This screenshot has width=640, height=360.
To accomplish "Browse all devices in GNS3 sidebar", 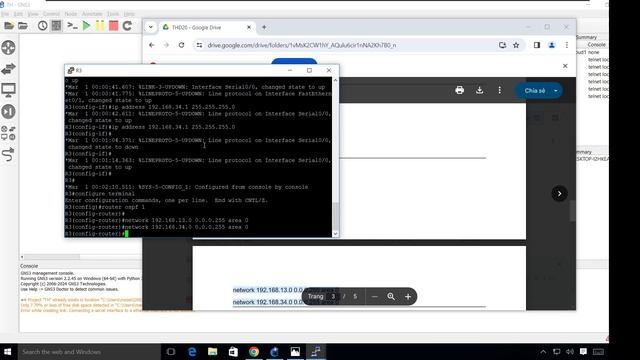I will (8, 133).
